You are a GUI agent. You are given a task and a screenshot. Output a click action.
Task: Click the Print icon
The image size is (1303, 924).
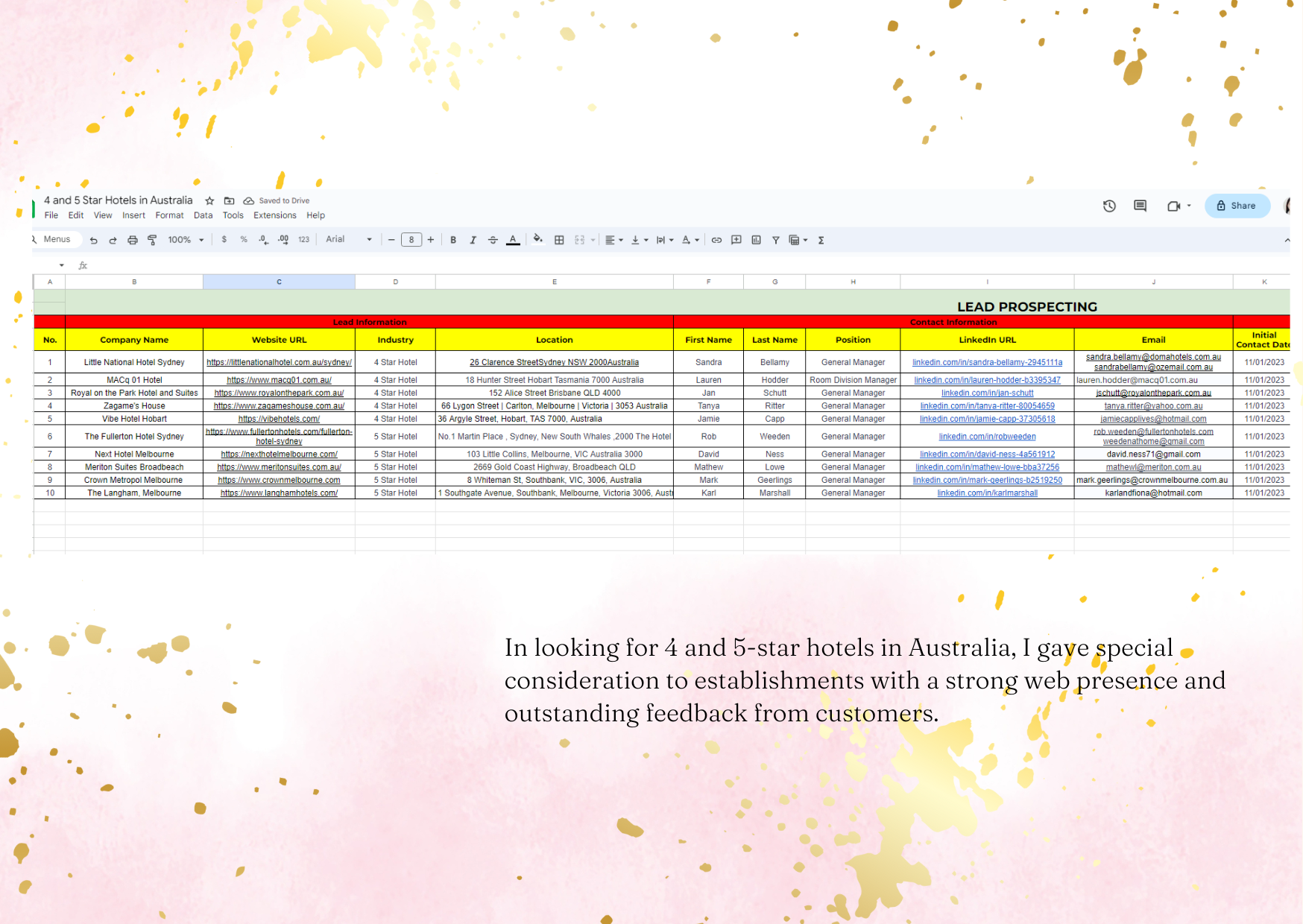133,240
